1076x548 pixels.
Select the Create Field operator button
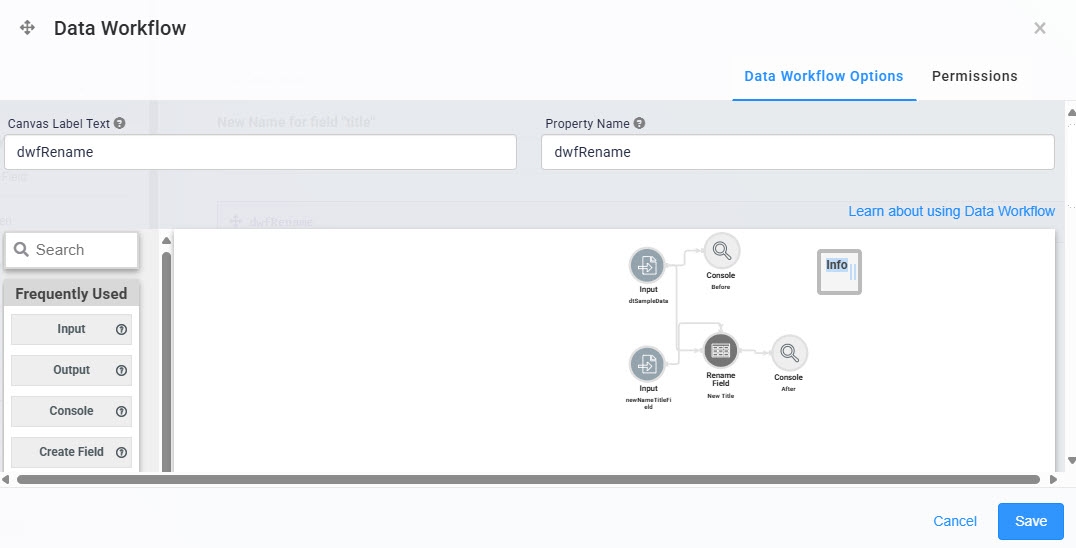tap(71, 452)
